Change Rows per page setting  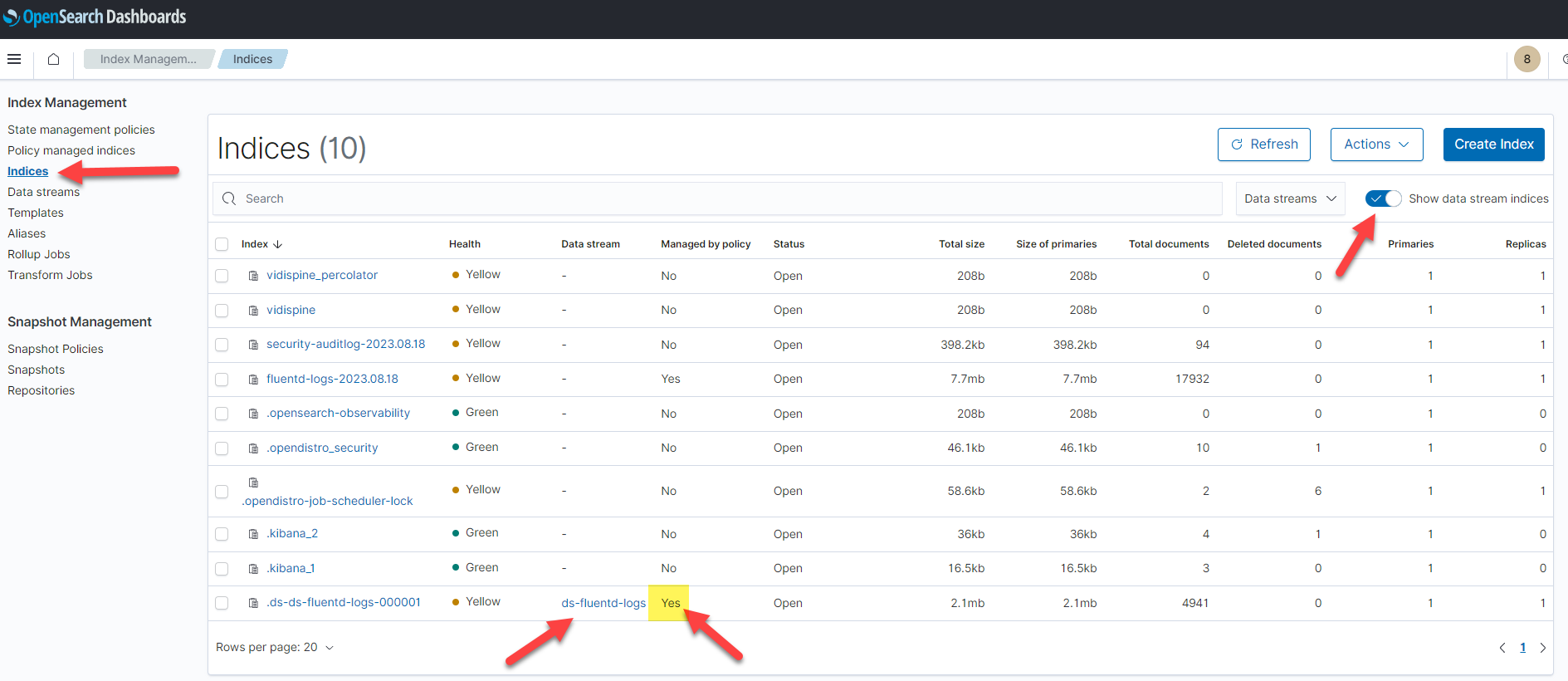click(x=274, y=648)
